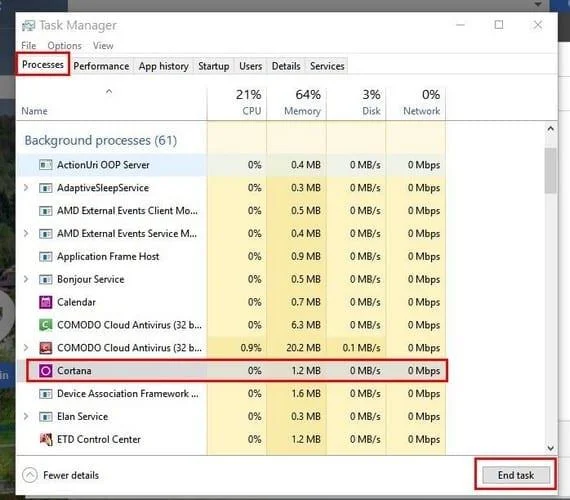Click the AMD External Events Client icon
Image resolution: width=570 pixels, height=500 pixels.
click(x=45, y=211)
